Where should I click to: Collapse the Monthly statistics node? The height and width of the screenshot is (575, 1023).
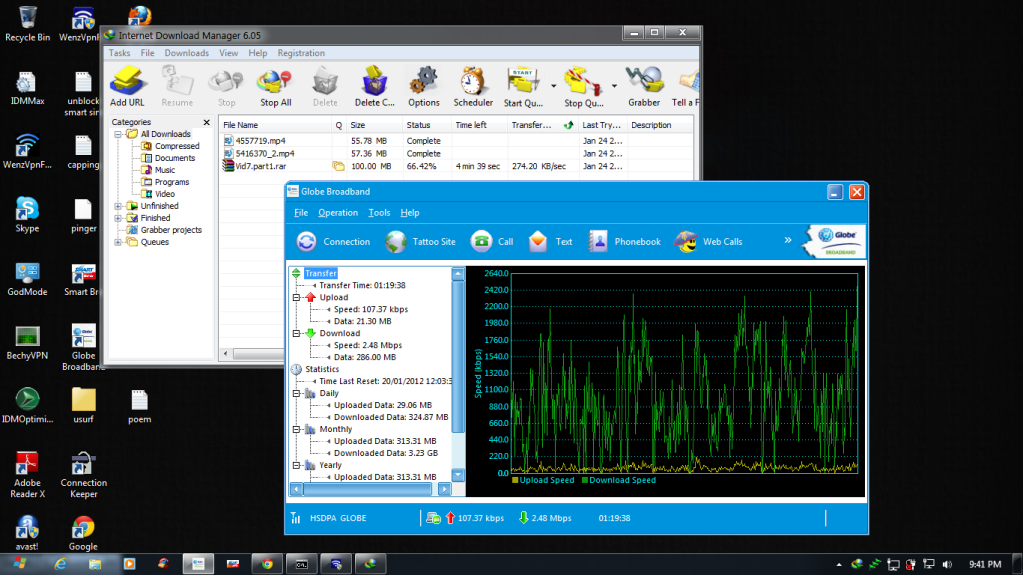[x=296, y=429]
